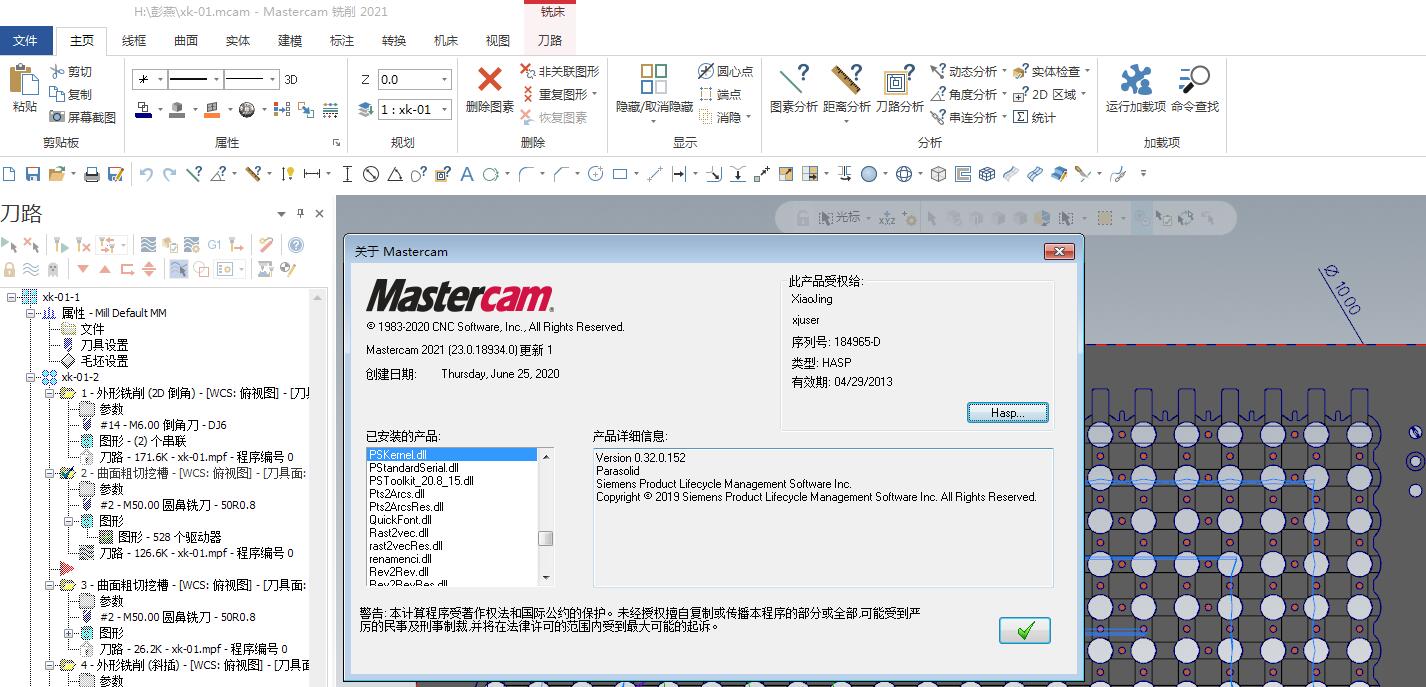Click the green checkmark OK button
This screenshot has height=687, width=1426.
pos(1025,631)
